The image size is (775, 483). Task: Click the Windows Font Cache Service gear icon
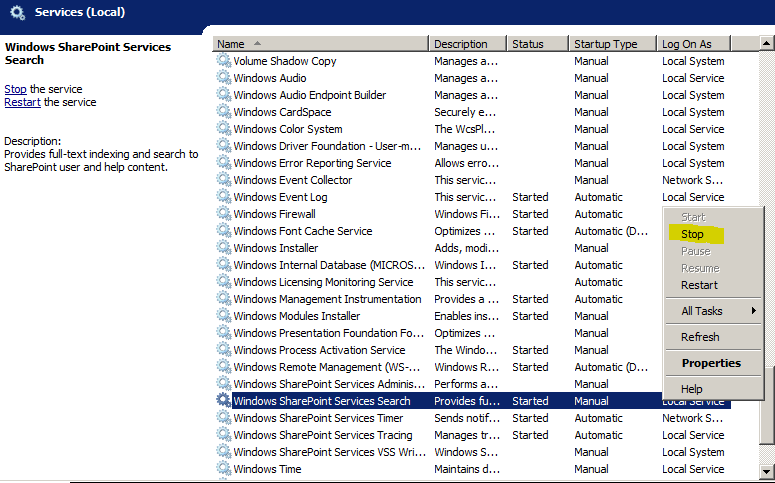[223, 230]
